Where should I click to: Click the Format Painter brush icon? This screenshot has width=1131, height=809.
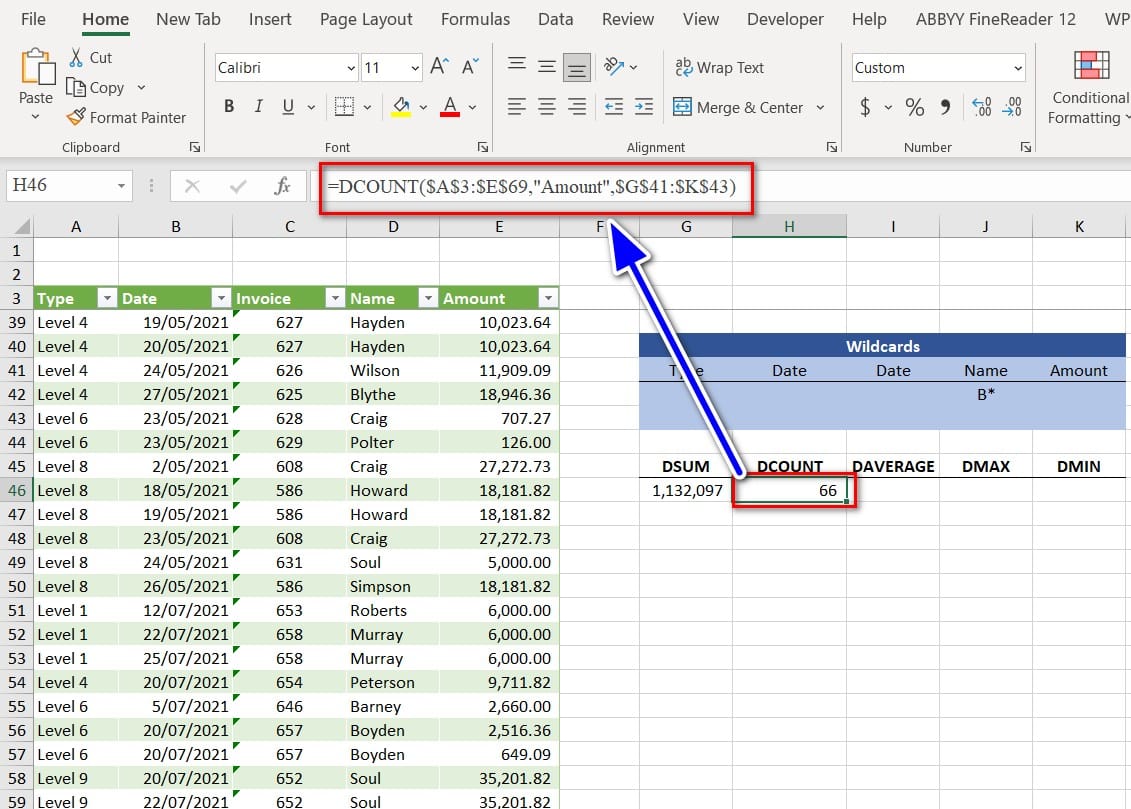[x=76, y=117]
